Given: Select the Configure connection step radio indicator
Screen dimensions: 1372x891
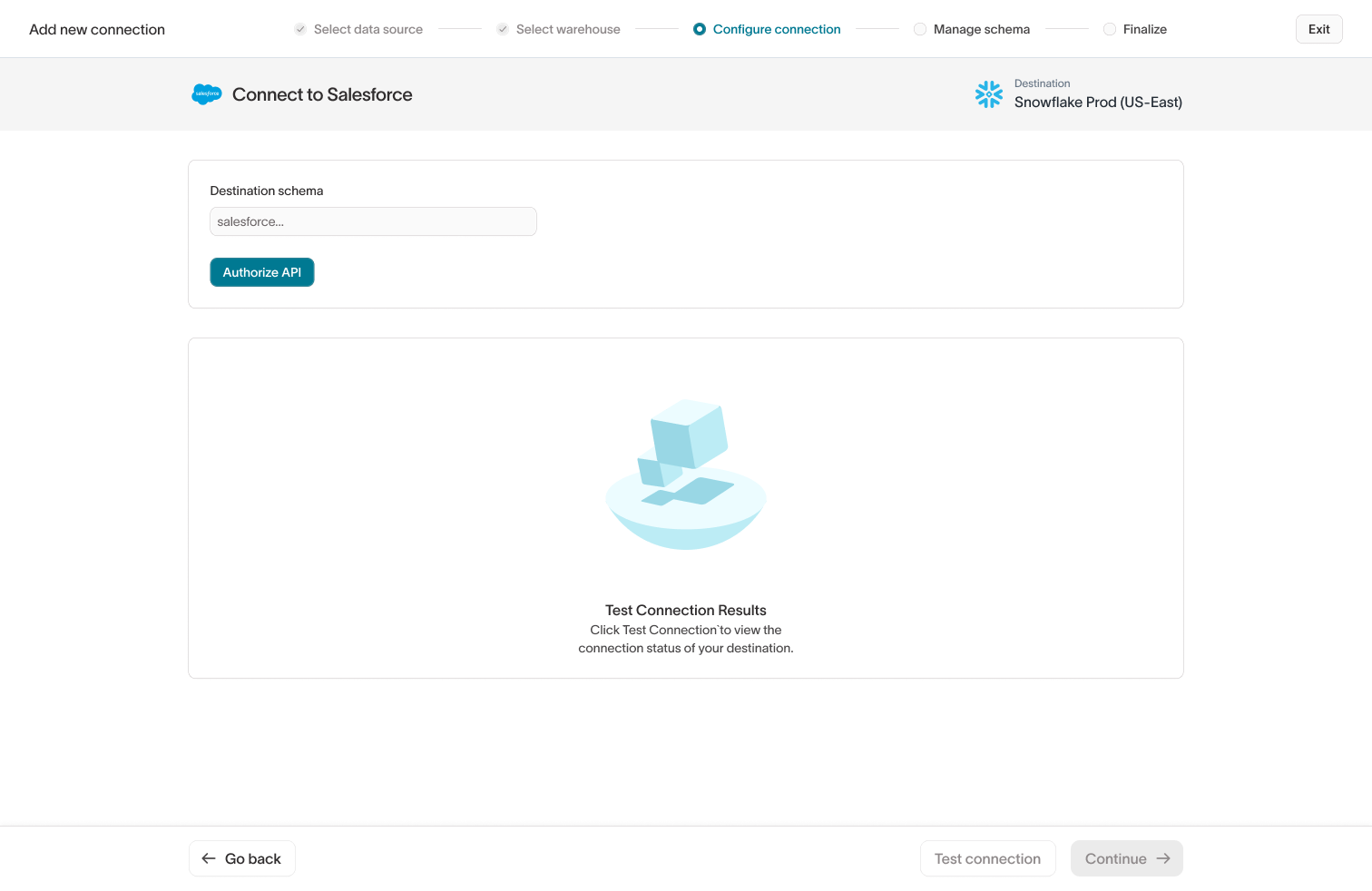Looking at the screenshot, I should (x=700, y=29).
